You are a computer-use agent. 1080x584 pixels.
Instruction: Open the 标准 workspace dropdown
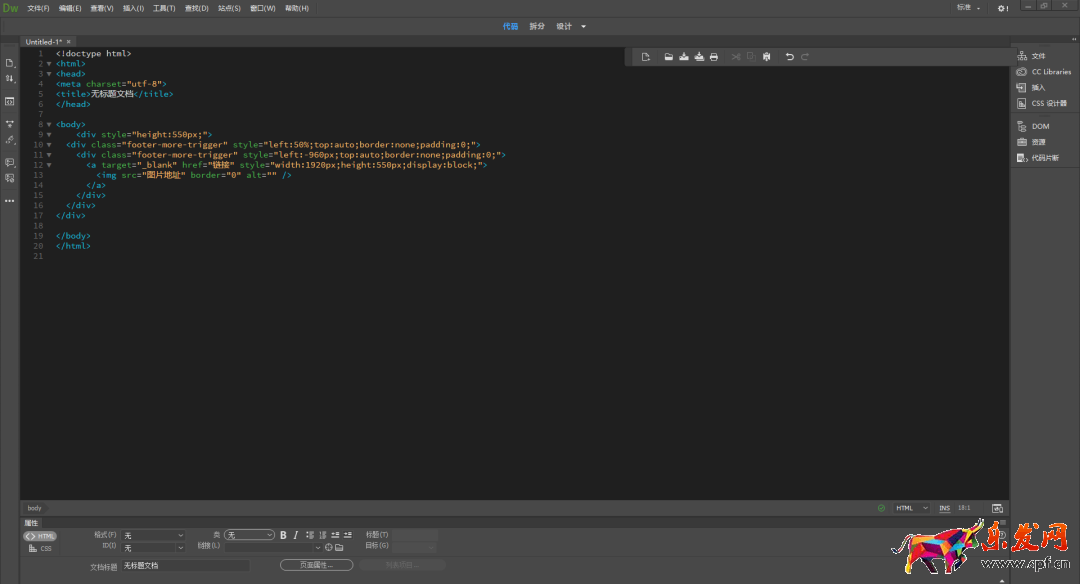pyautogui.click(x=968, y=8)
